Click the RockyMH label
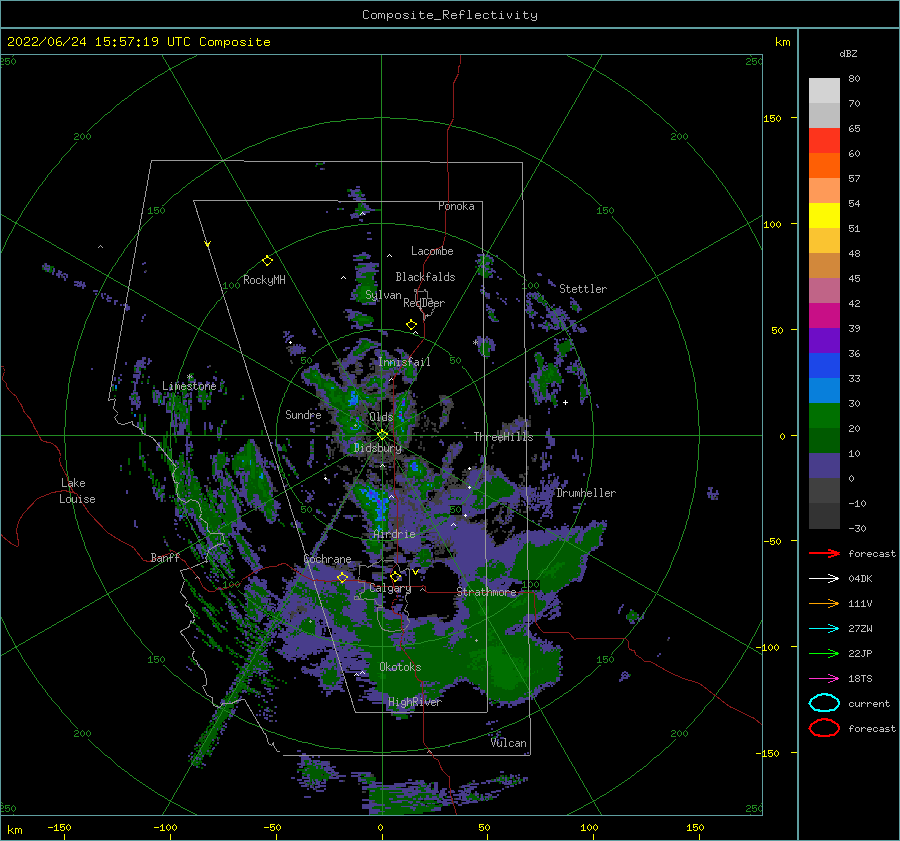This screenshot has width=900, height=841. click(264, 280)
